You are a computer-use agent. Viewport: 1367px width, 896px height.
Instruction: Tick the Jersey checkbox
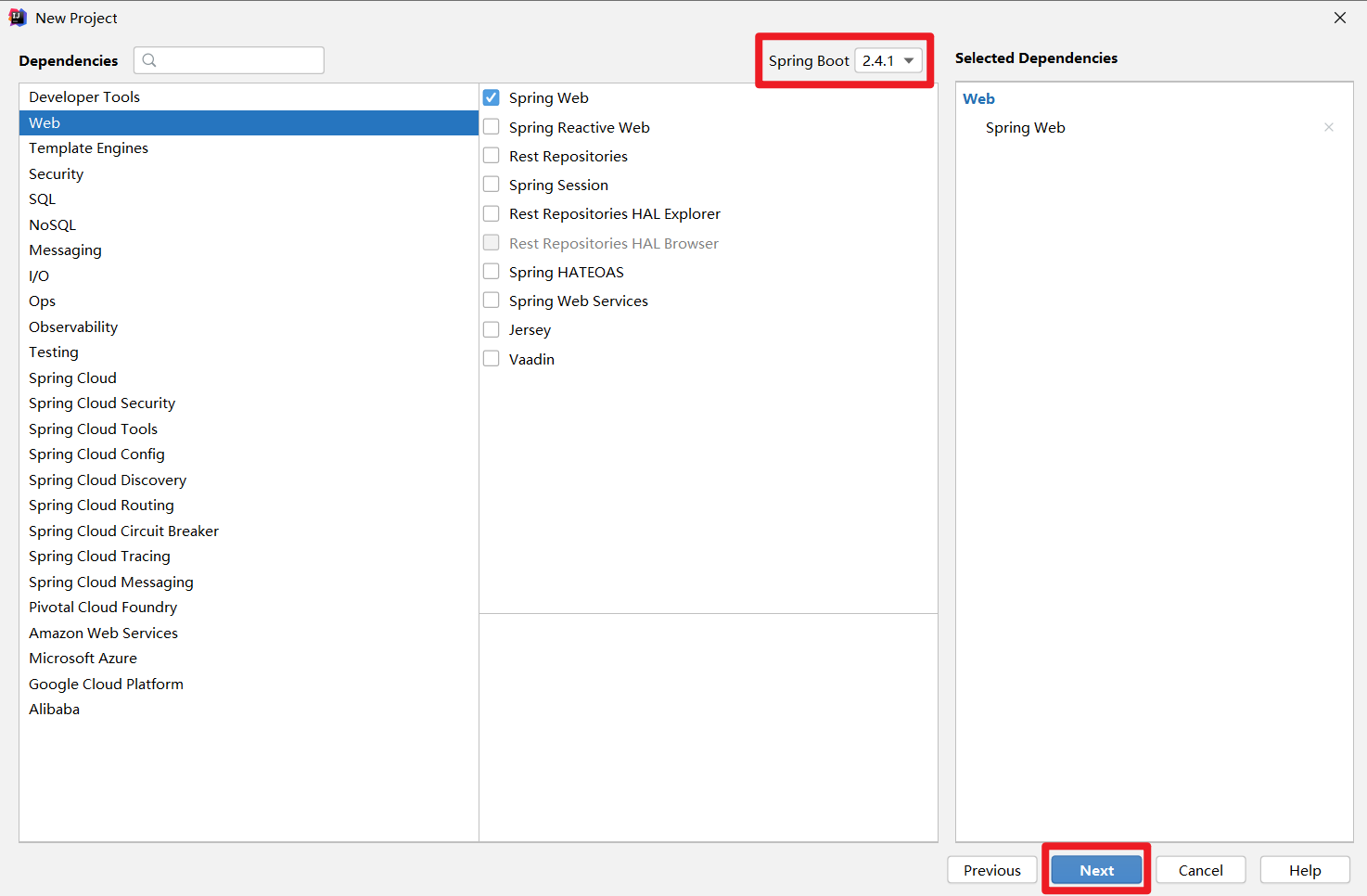(x=492, y=329)
